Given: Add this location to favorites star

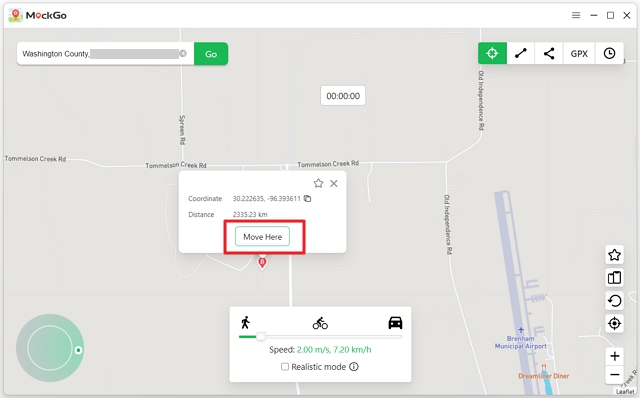Looking at the screenshot, I should tap(318, 183).
